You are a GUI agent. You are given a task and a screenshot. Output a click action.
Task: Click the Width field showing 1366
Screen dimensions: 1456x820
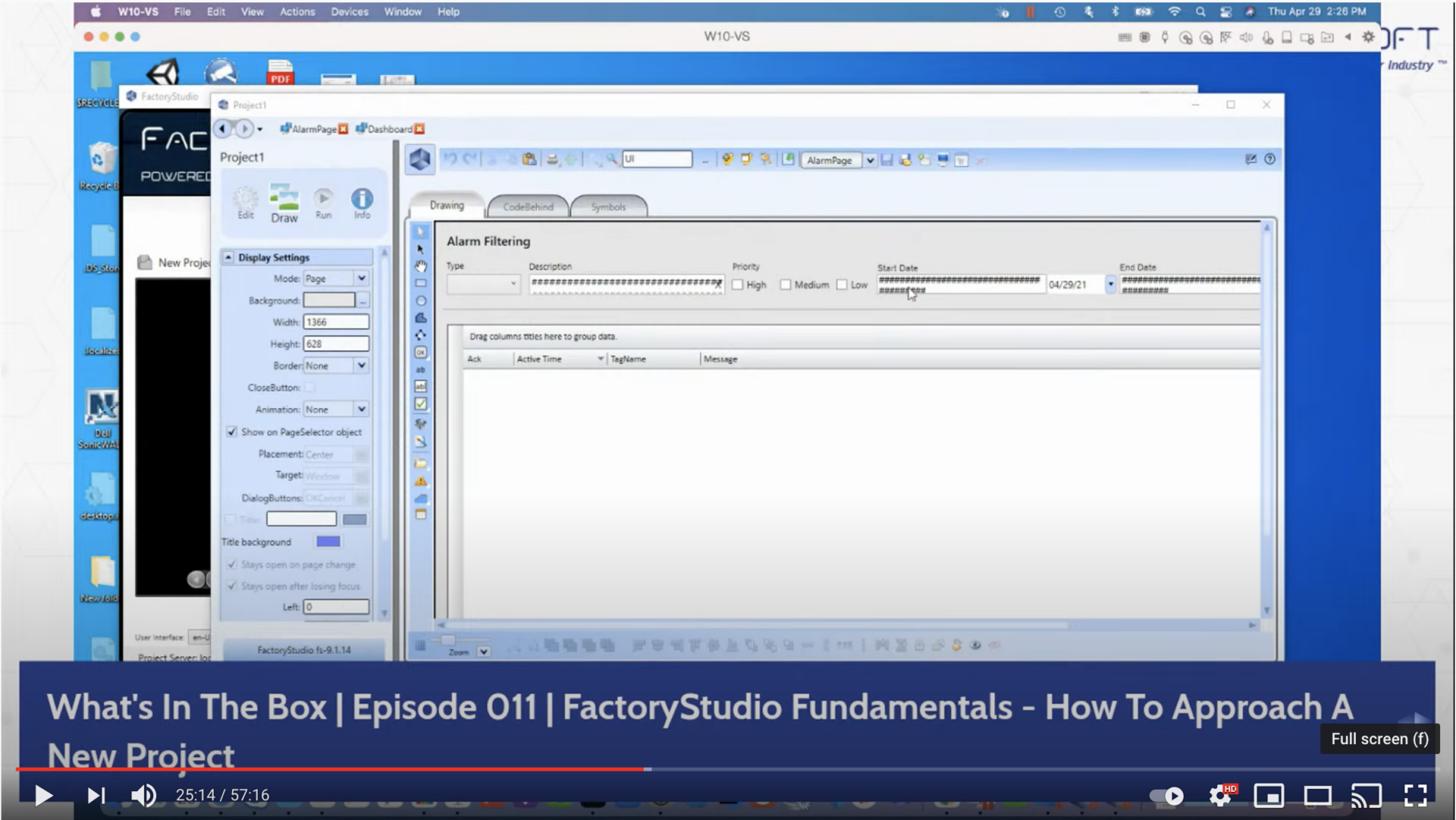pos(336,322)
